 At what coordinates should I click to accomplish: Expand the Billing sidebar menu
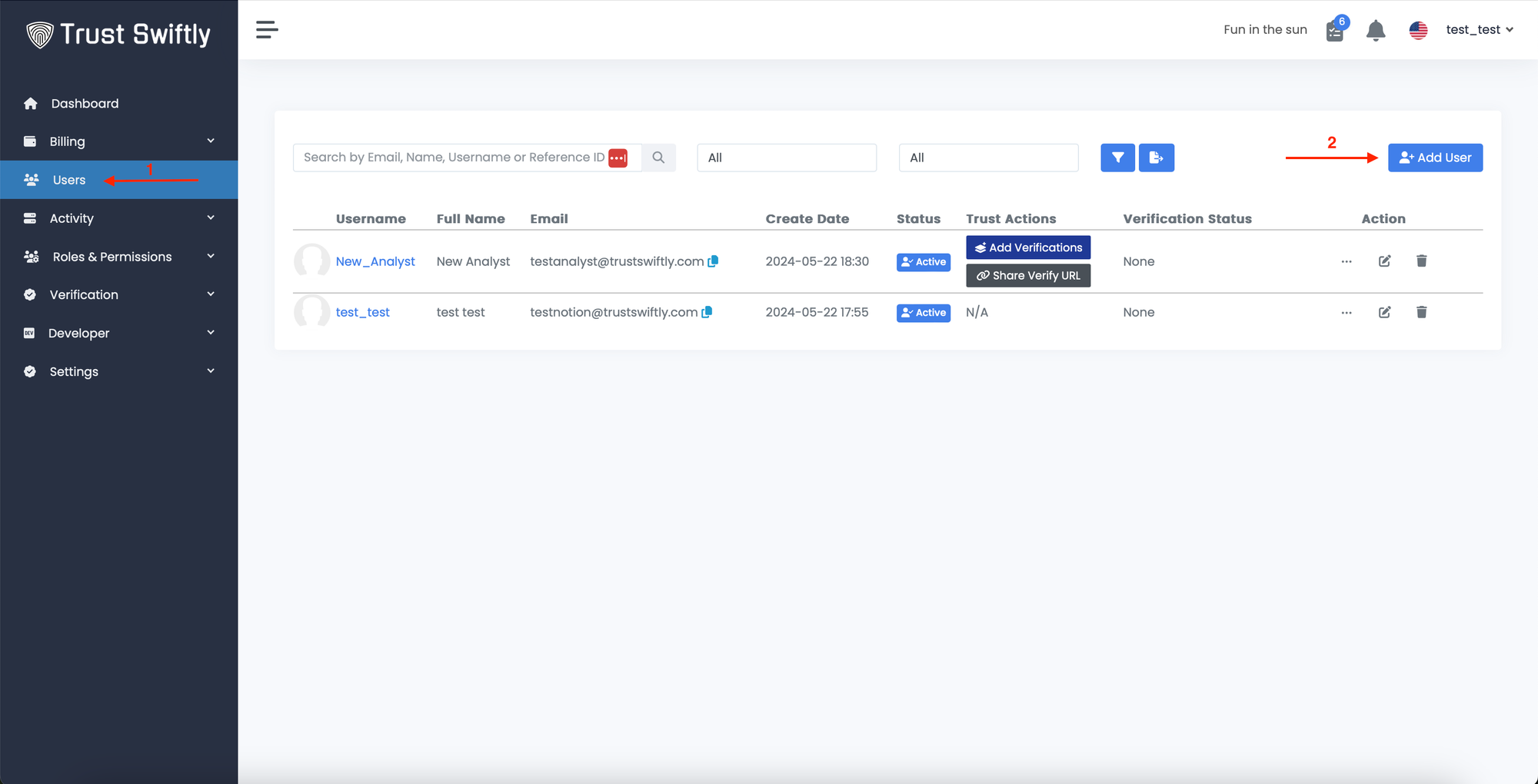119,141
